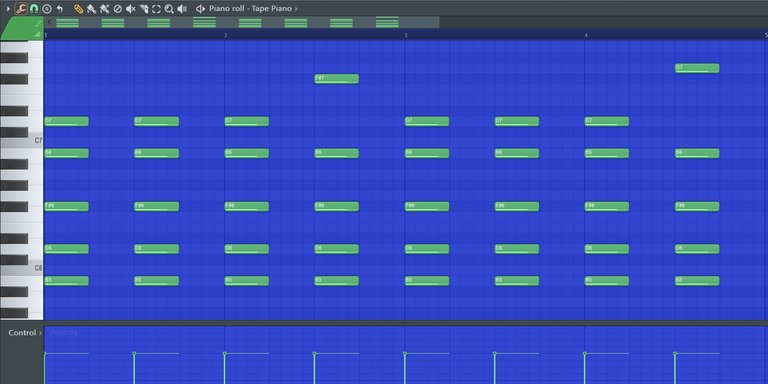768x384 pixels.
Task: Choose the Select tool dashed-square icon
Action: (156, 8)
